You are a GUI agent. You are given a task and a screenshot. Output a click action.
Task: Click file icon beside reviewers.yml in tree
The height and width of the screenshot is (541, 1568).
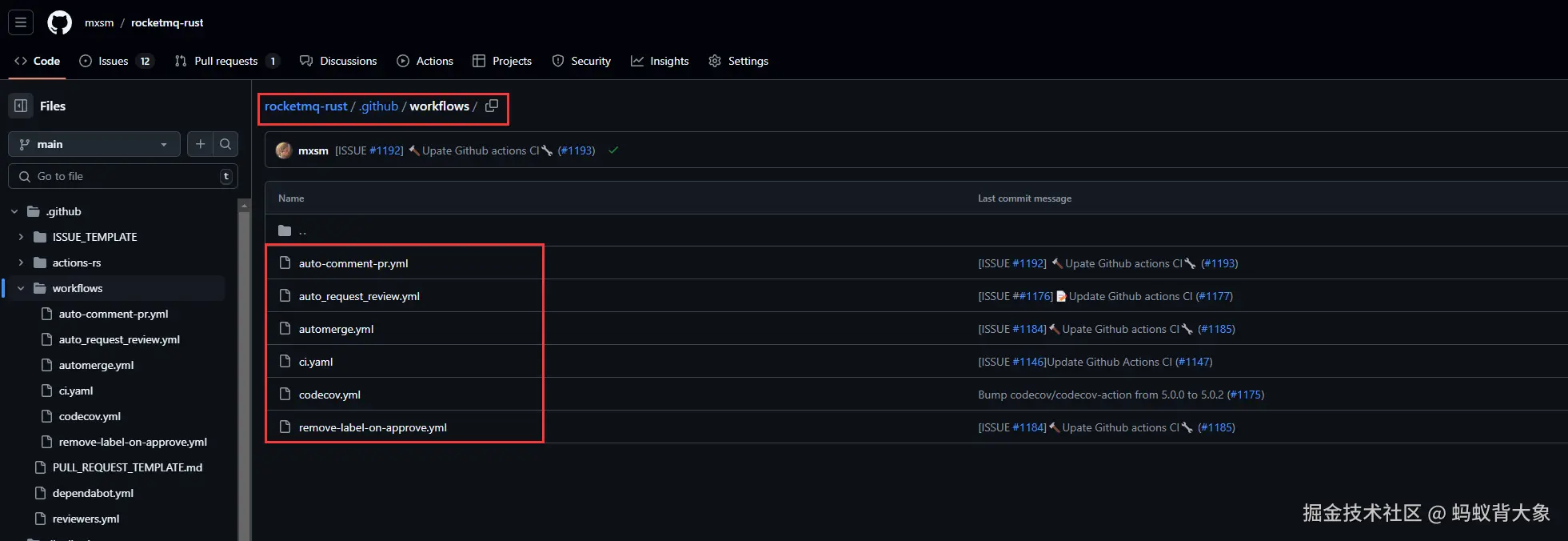coord(40,519)
